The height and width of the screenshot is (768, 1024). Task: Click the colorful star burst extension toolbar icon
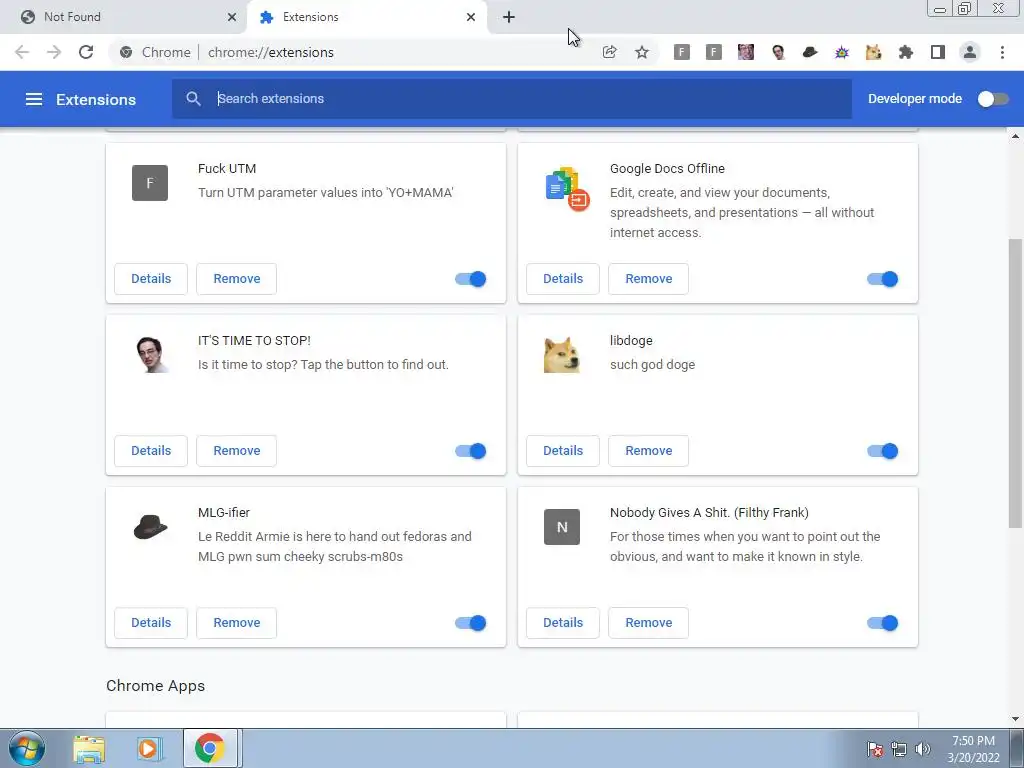tap(842, 52)
